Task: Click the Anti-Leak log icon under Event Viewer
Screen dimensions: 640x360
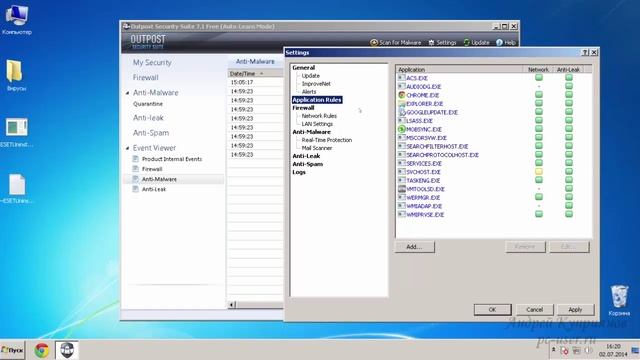Action: tap(136, 189)
